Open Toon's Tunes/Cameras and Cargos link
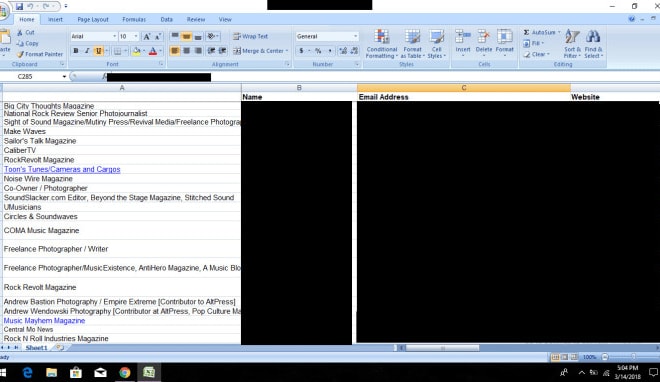Screen dimensions: 660x382 (x=62, y=169)
